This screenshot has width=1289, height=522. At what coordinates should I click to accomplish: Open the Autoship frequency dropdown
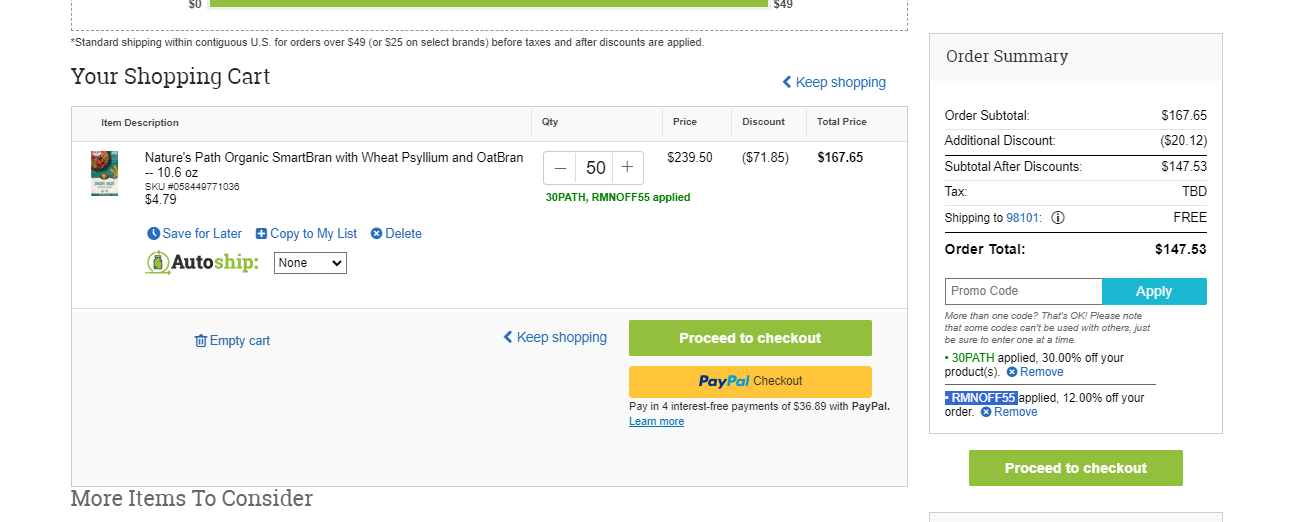click(x=310, y=263)
